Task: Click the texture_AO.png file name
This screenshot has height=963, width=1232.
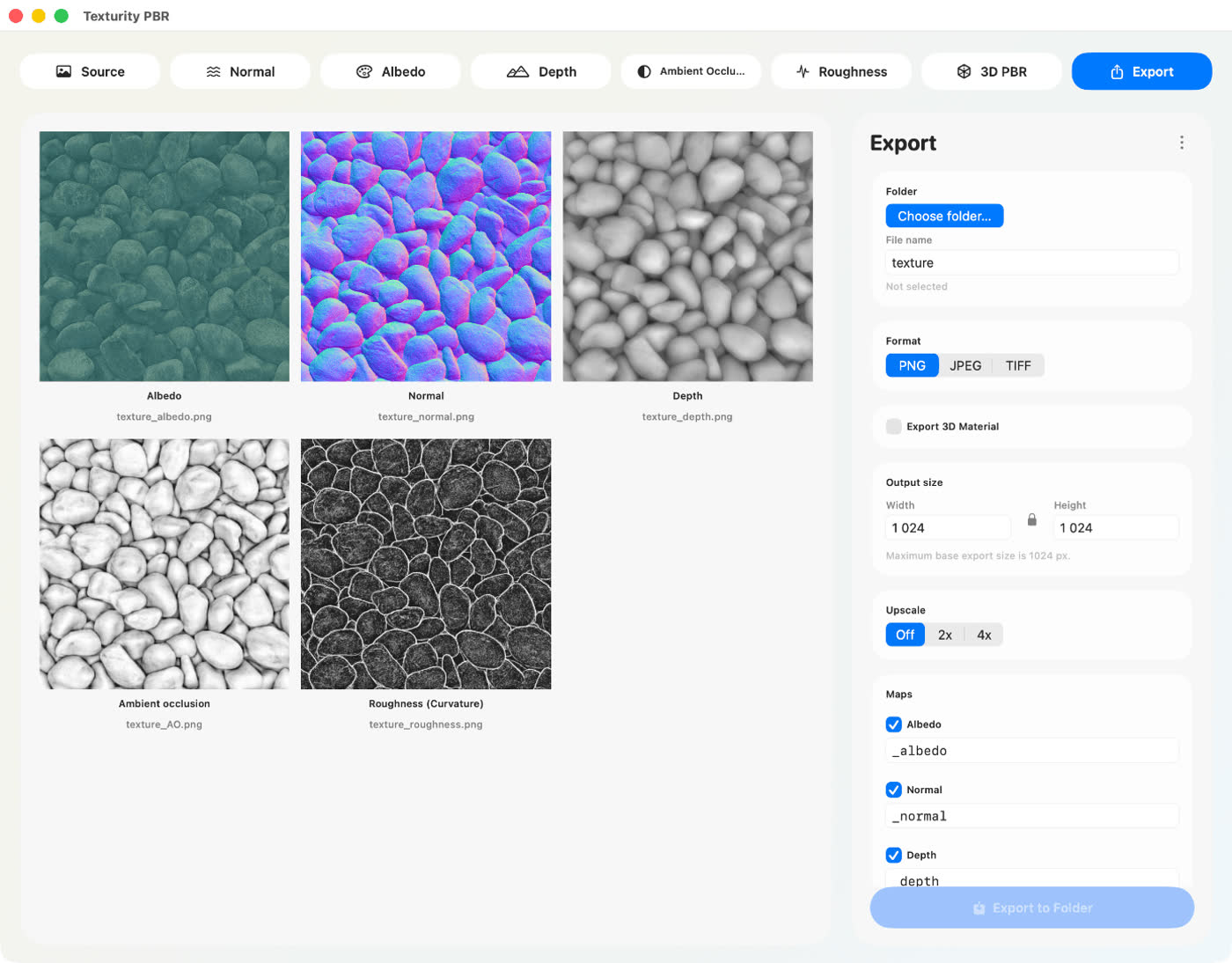Action: click(165, 724)
